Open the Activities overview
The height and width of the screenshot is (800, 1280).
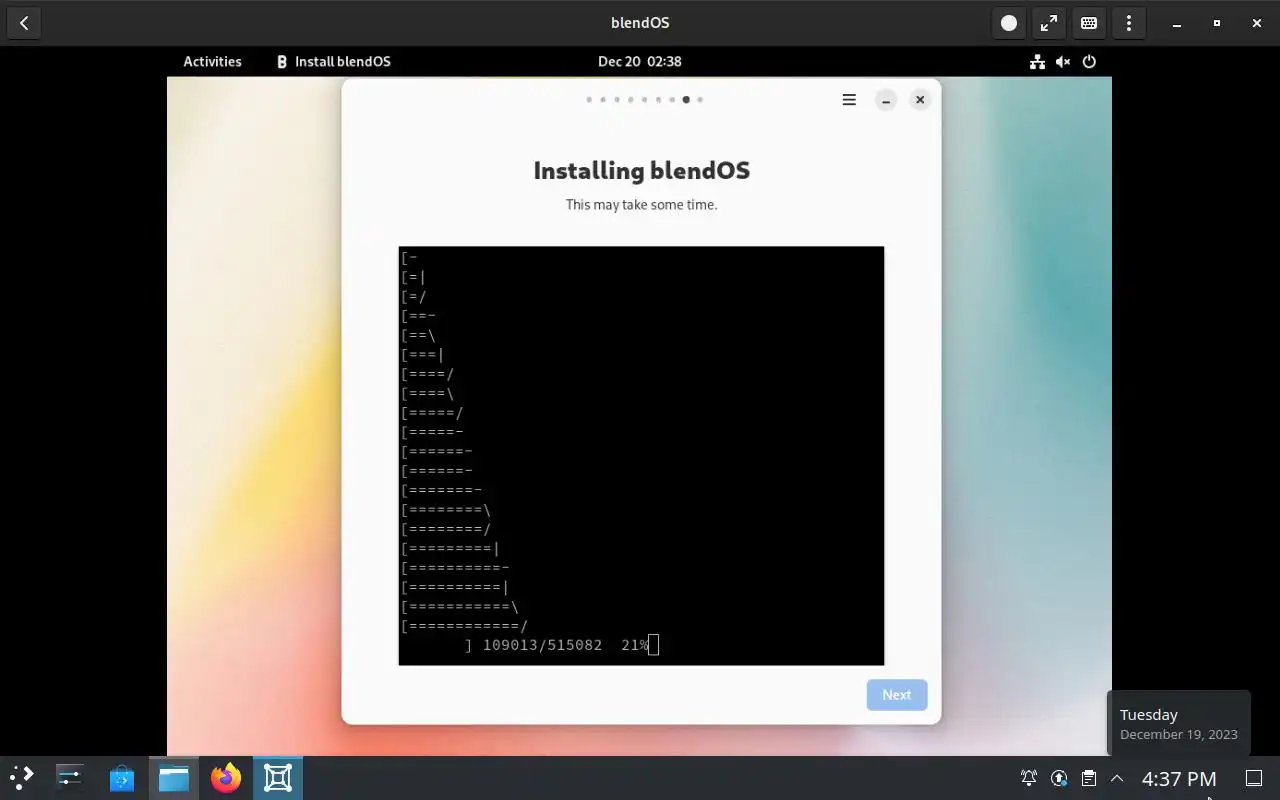212,61
